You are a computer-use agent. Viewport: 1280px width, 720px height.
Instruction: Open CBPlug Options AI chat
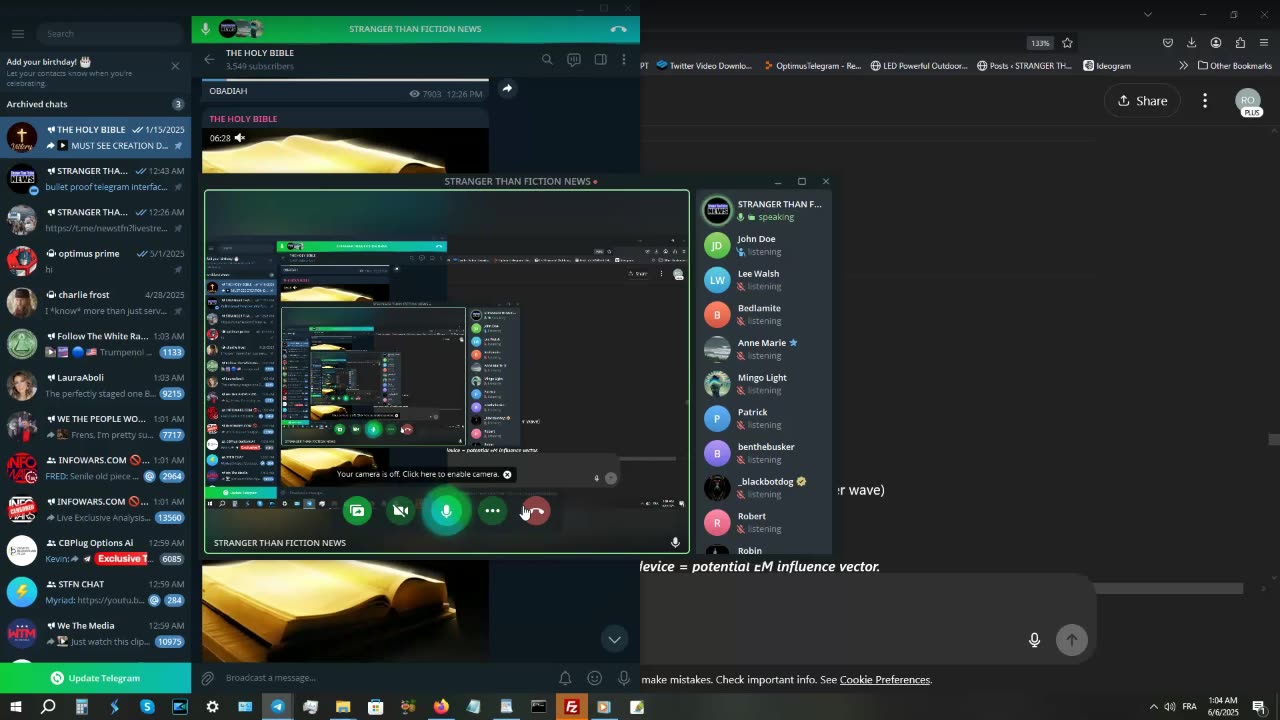pos(95,550)
